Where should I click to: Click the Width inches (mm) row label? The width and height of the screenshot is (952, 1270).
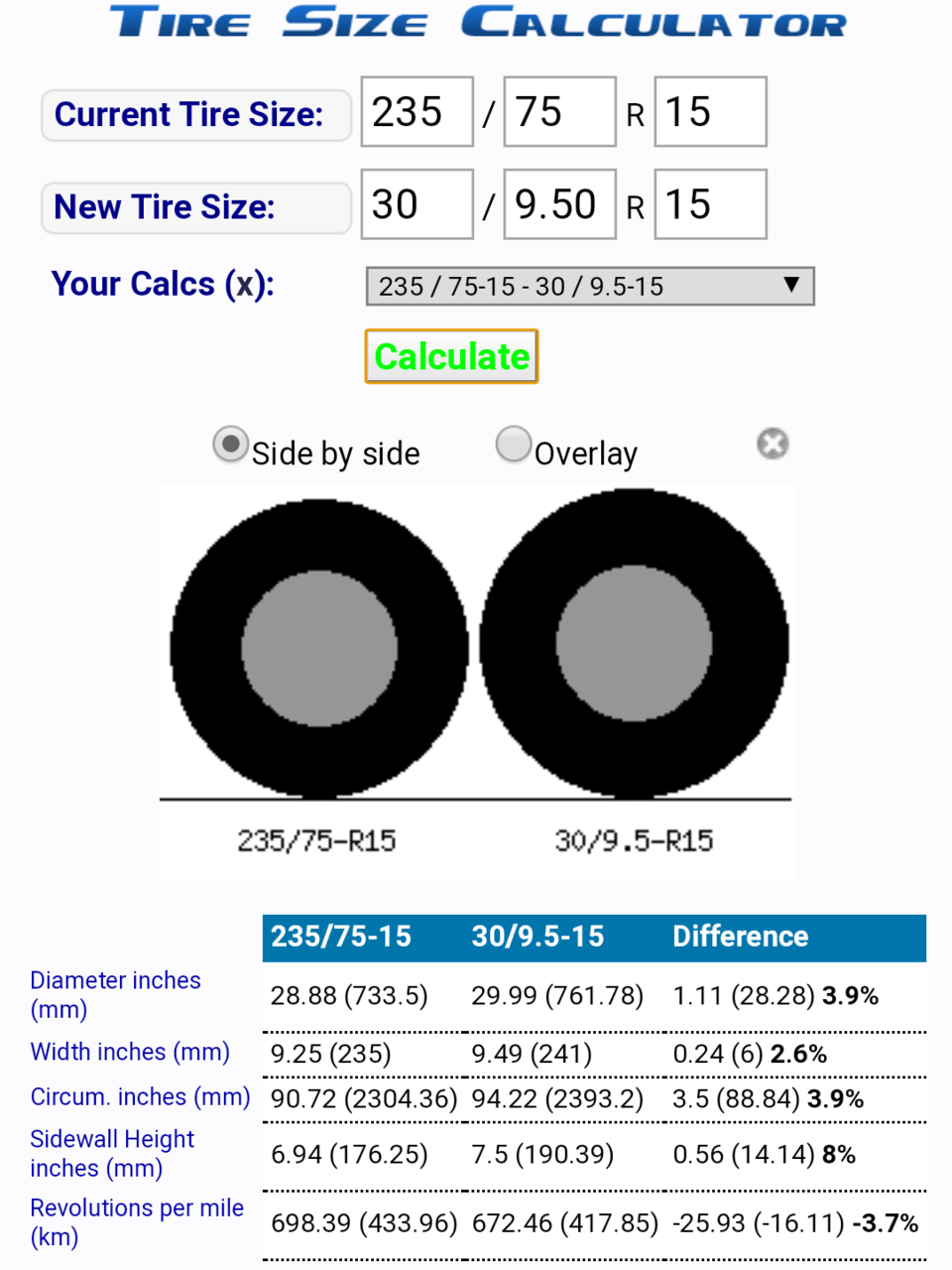(130, 1052)
